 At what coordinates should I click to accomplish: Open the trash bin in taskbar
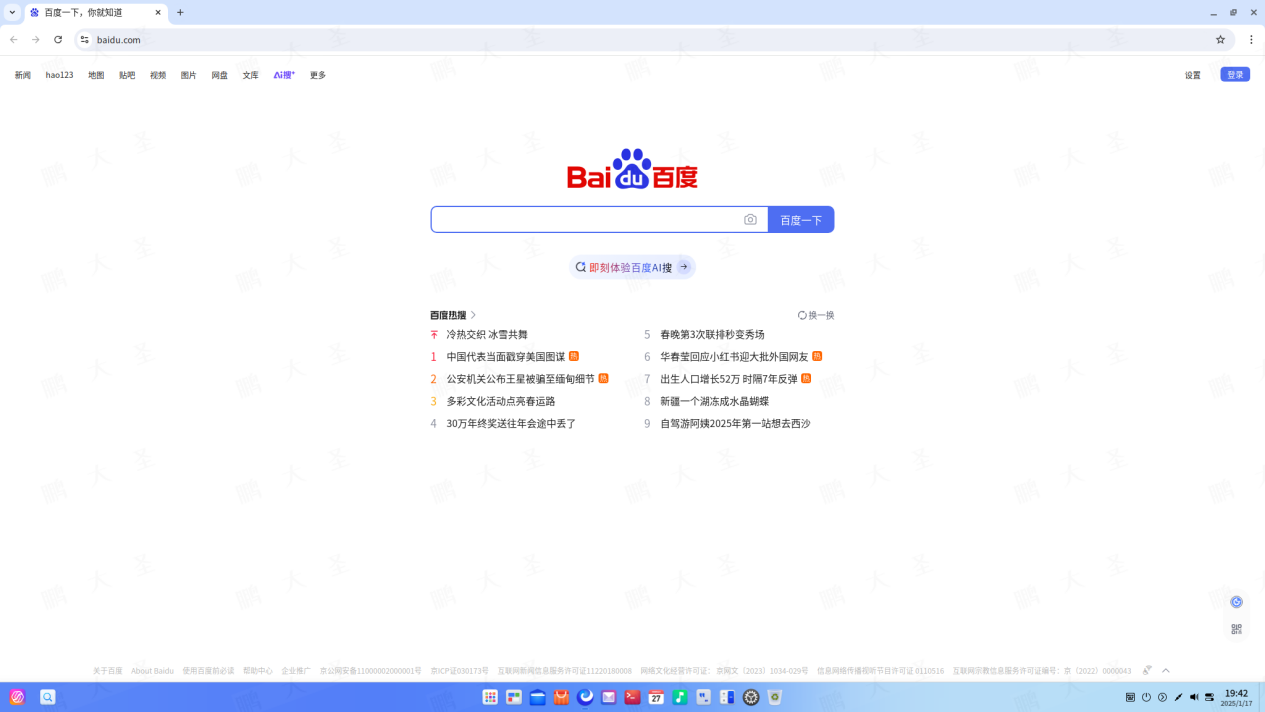[x=775, y=697]
